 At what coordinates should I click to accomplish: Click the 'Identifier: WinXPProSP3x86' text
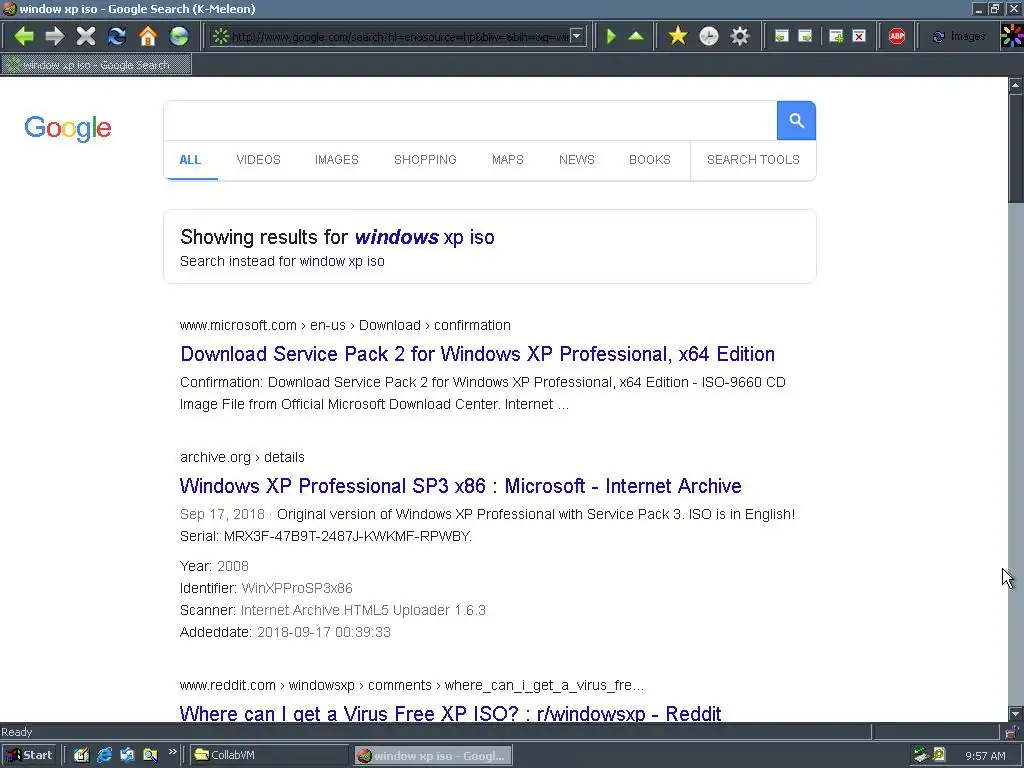(266, 588)
